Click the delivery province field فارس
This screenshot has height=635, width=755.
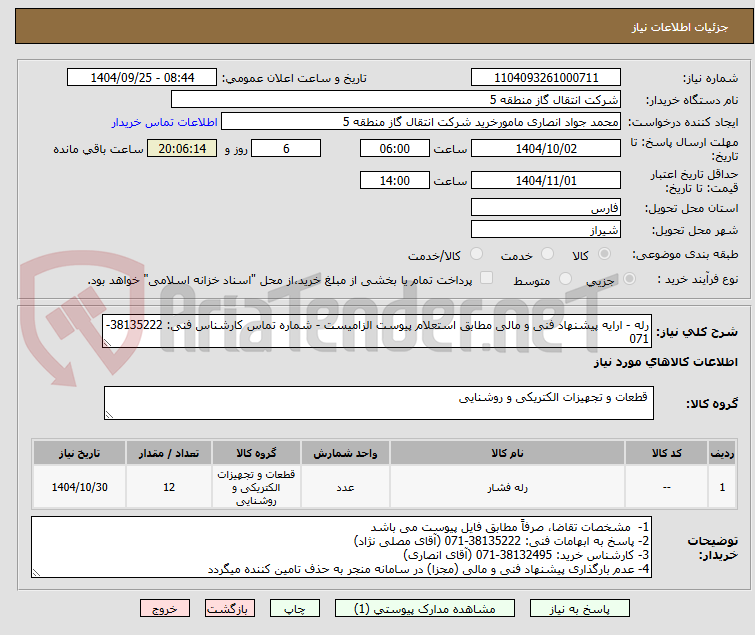pyautogui.click(x=546, y=207)
